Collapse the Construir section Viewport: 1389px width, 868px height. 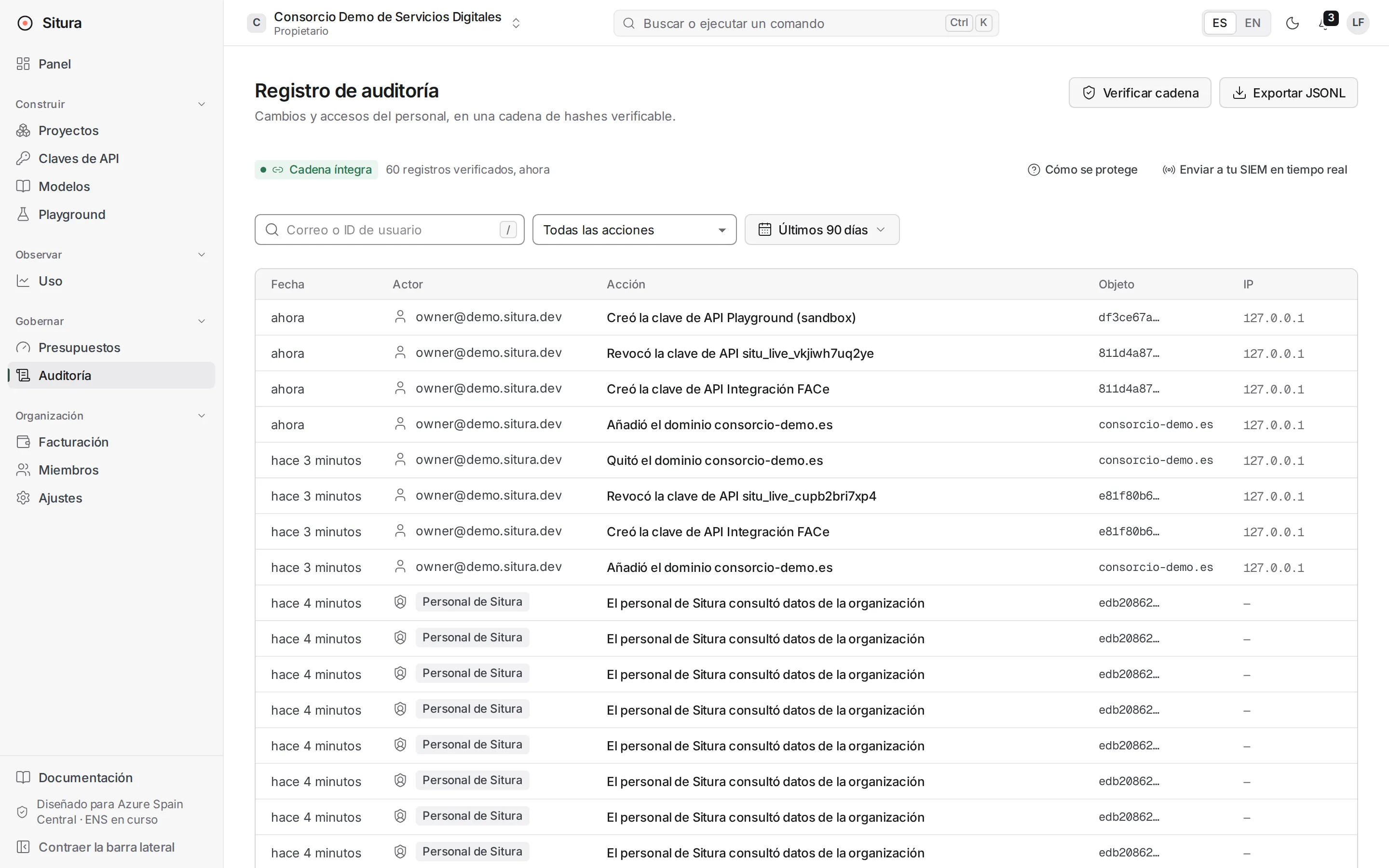tap(202, 104)
